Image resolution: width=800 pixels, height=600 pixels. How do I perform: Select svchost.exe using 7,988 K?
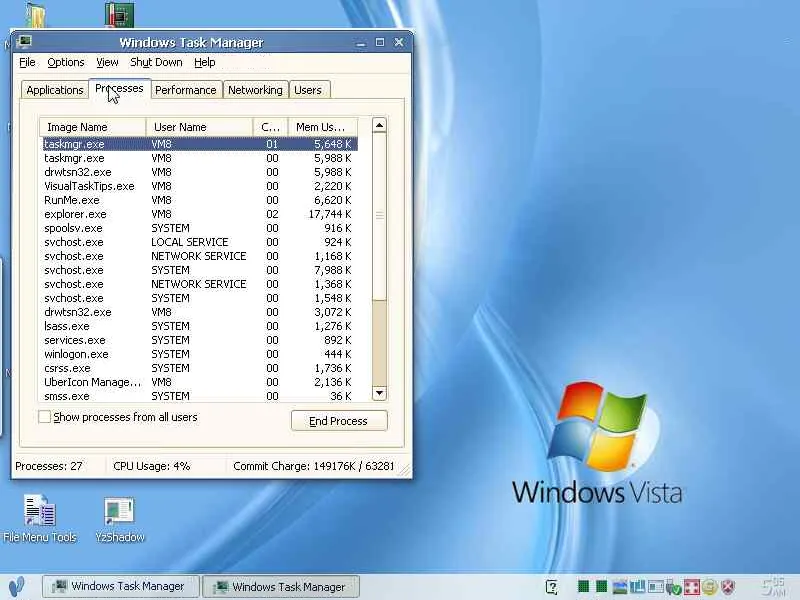(x=199, y=270)
